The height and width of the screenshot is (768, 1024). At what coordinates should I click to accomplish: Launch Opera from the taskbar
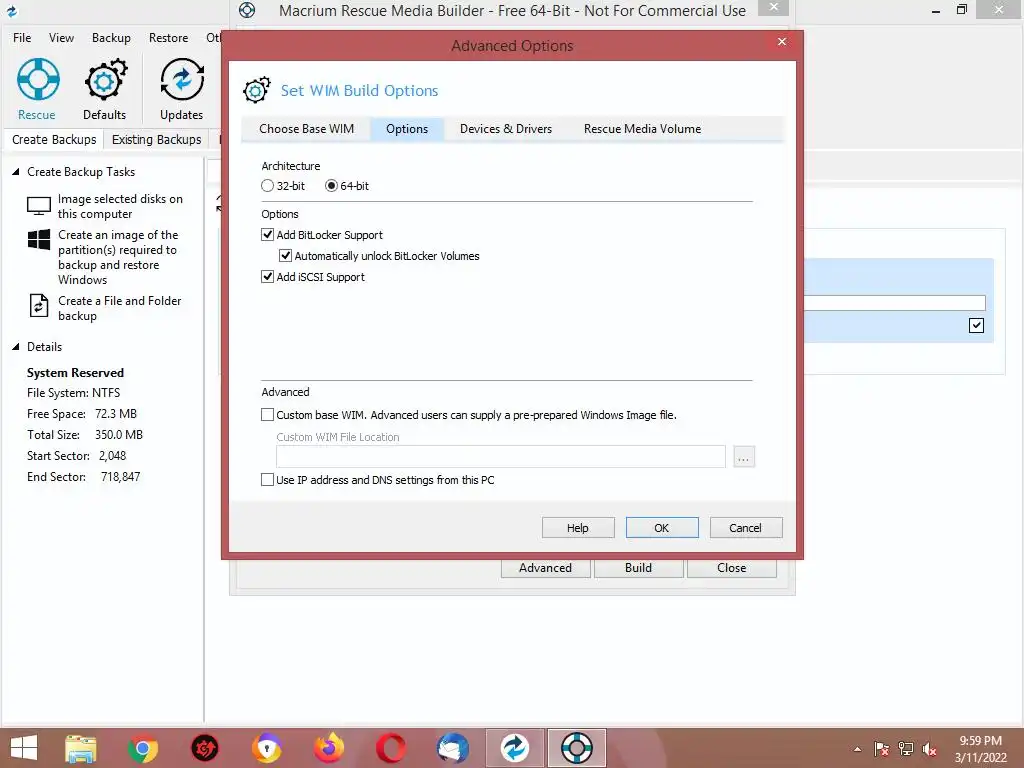coord(391,748)
